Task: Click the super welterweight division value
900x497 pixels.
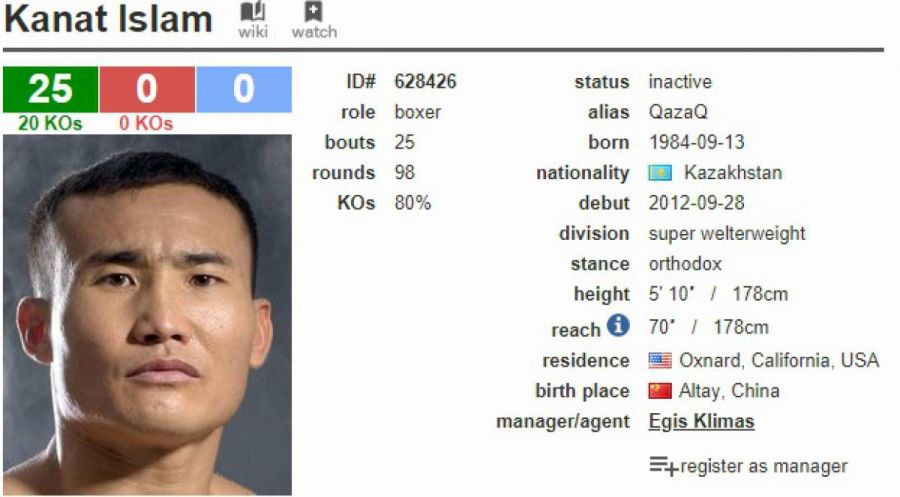Action: click(727, 234)
